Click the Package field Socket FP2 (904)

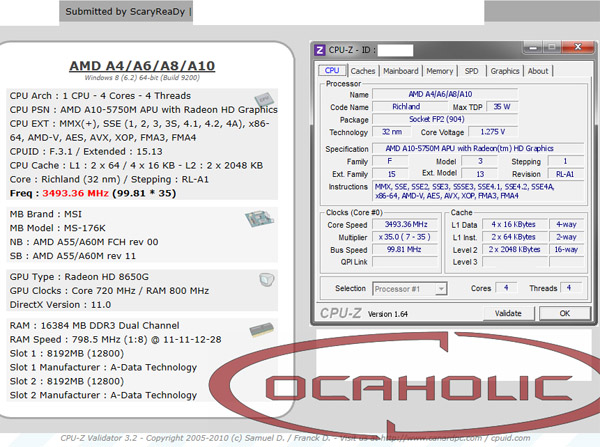pos(445,119)
